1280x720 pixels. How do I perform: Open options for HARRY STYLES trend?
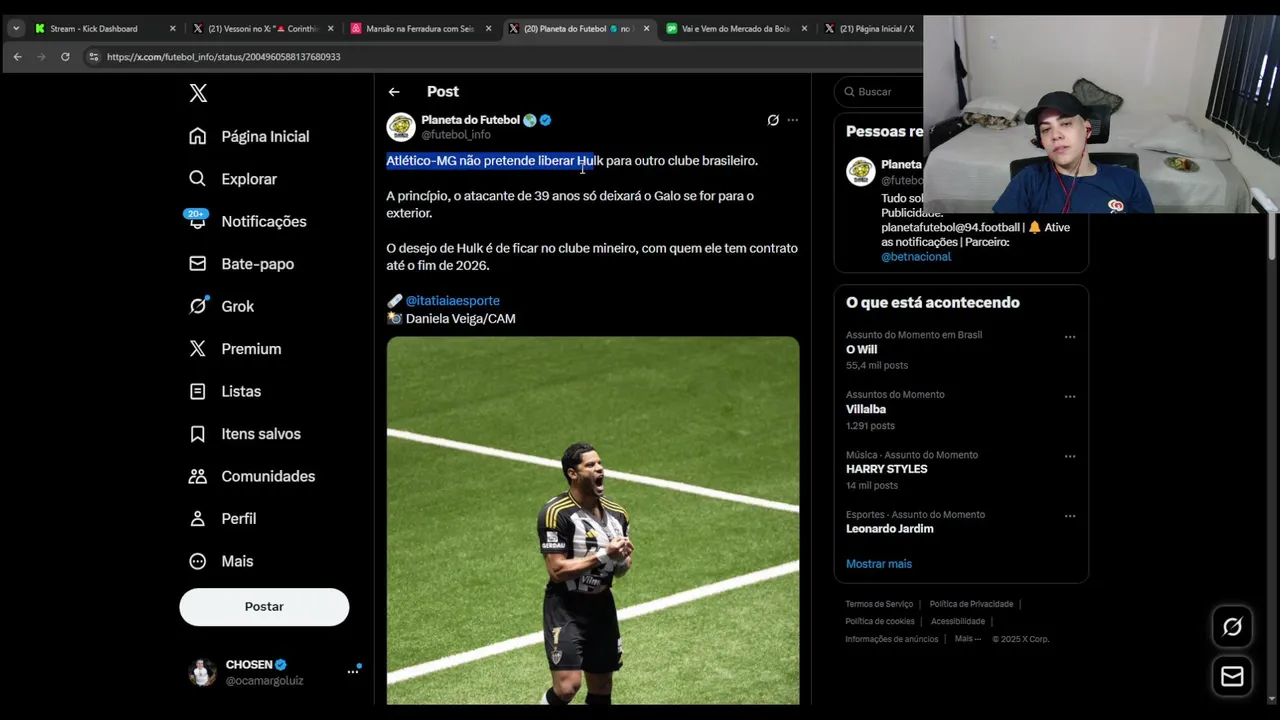(1070, 457)
